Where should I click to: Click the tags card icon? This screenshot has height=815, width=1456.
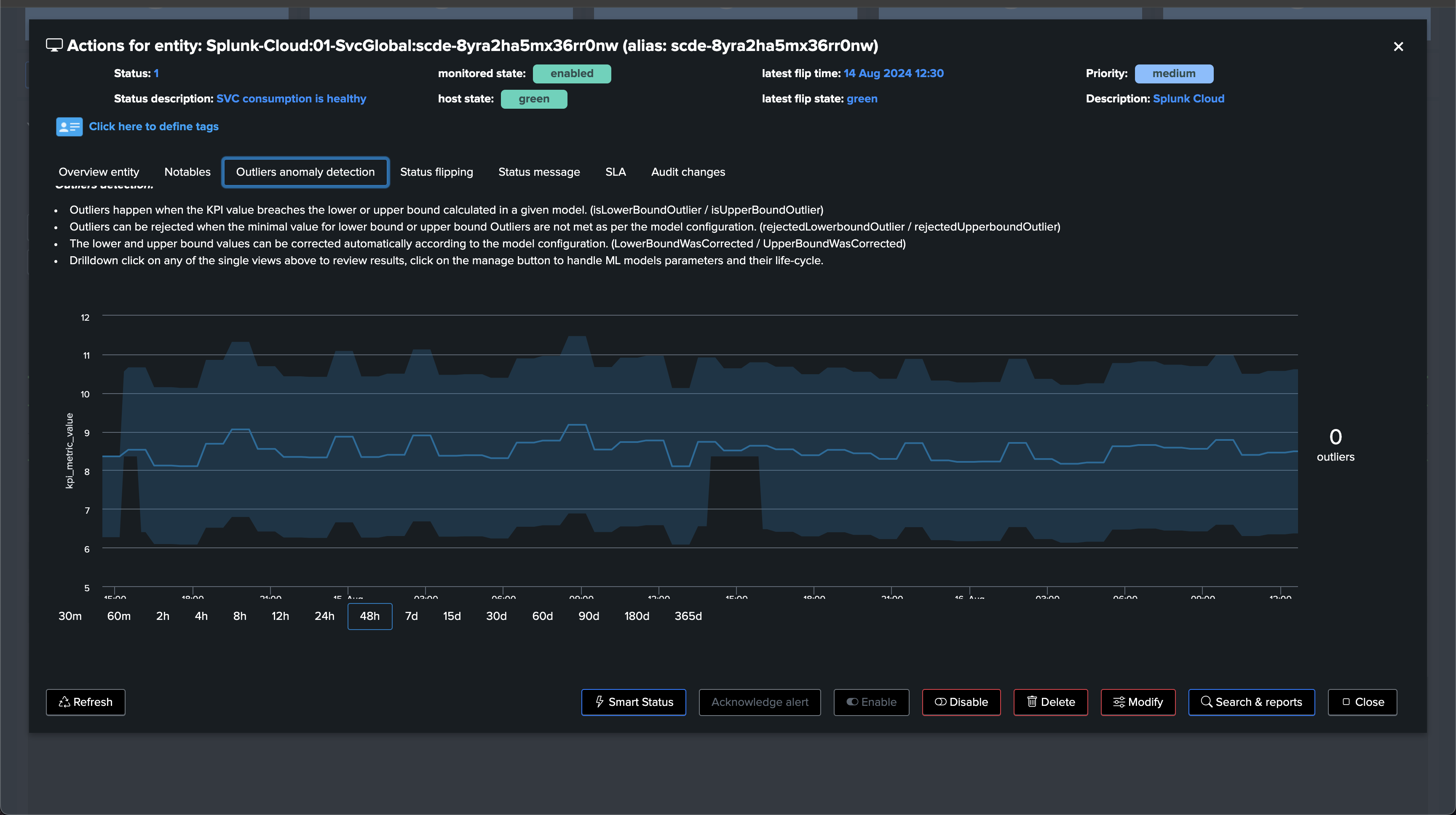(69, 126)
